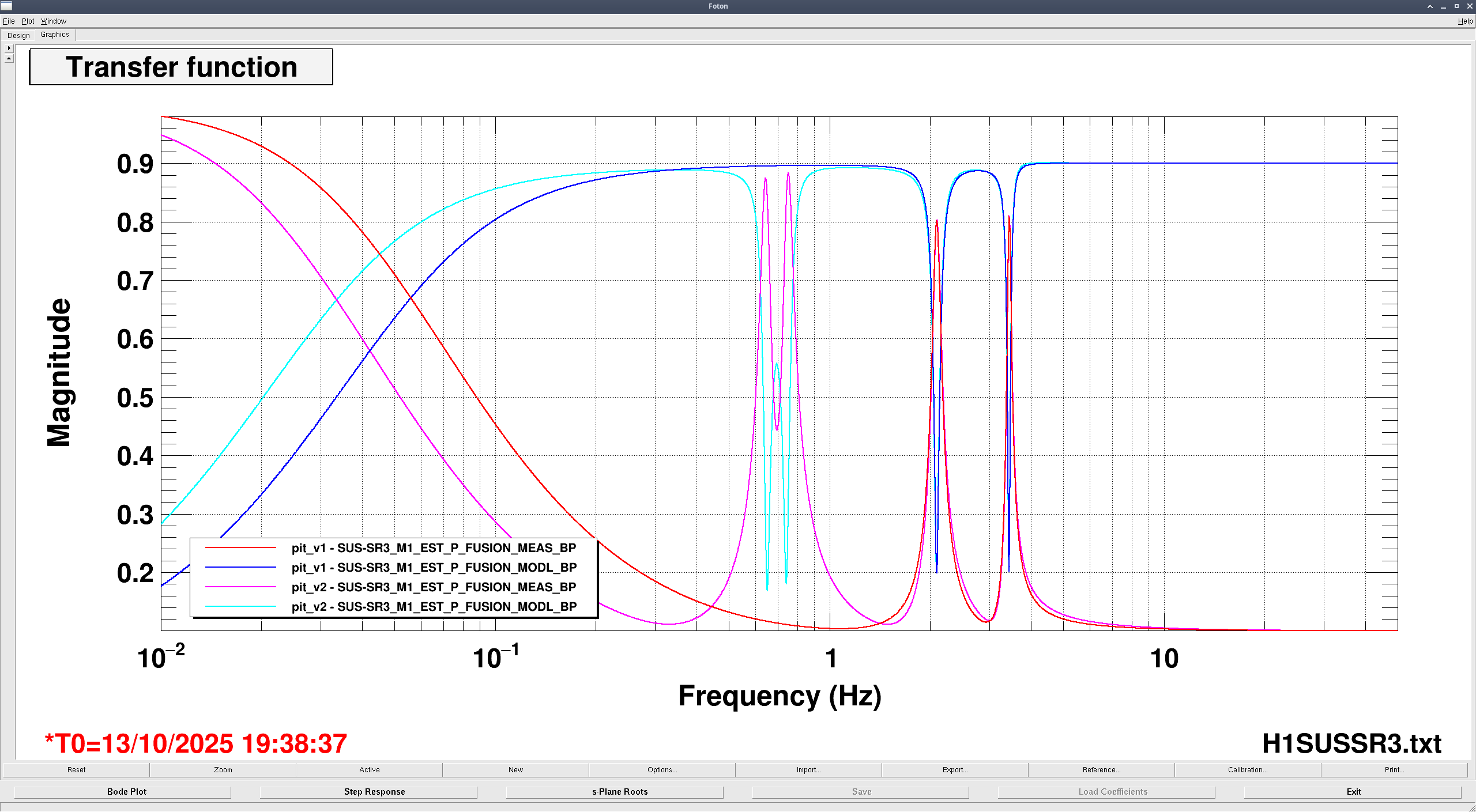Click the red pit_v1 MEAS_BP legend line
Image resolution: width=1476 pixels, height=812 pixels.
click(241, 548)
